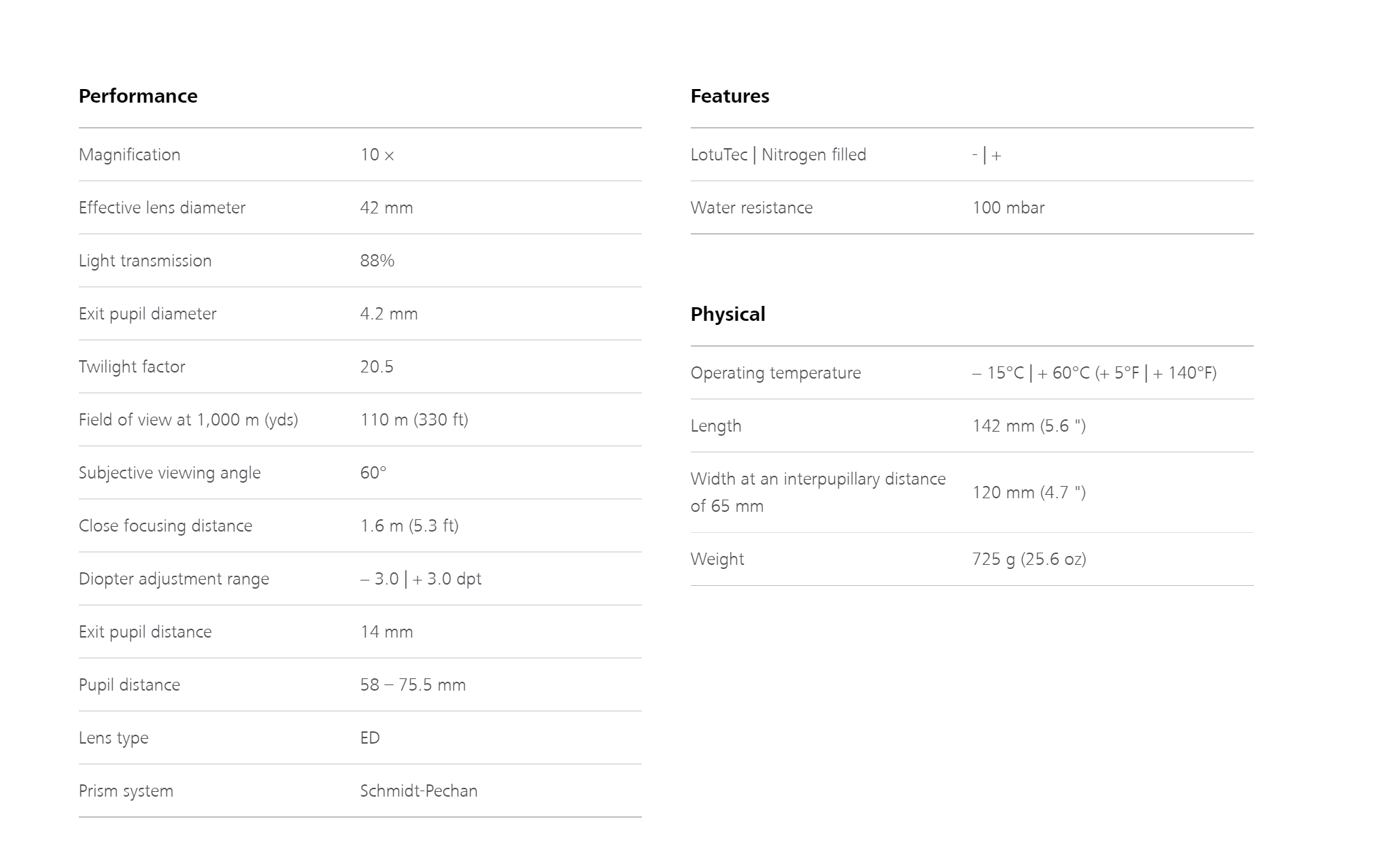Click the Length 142 mm value

[1029, 426]
